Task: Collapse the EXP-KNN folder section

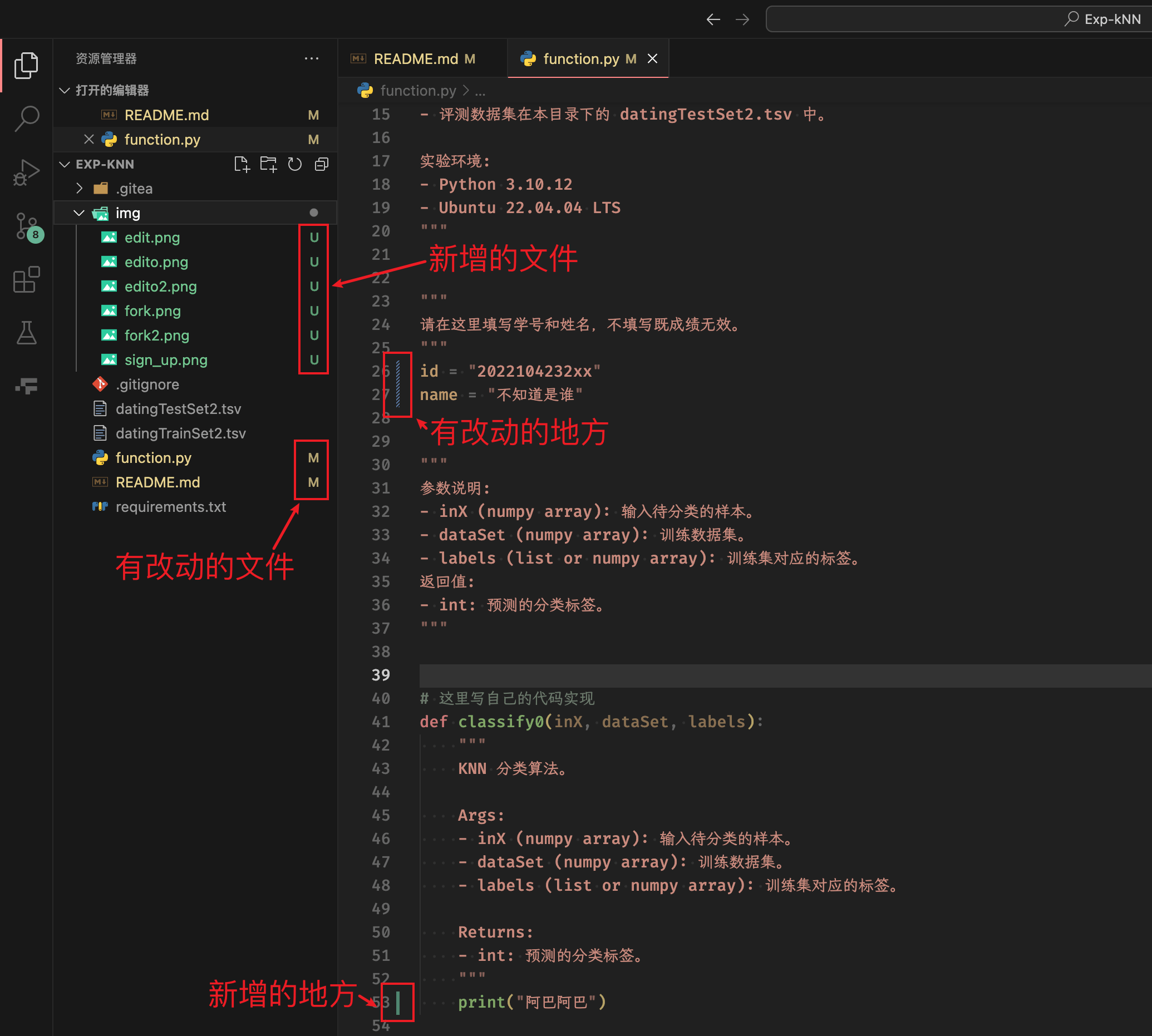Action: coord(65,164)
